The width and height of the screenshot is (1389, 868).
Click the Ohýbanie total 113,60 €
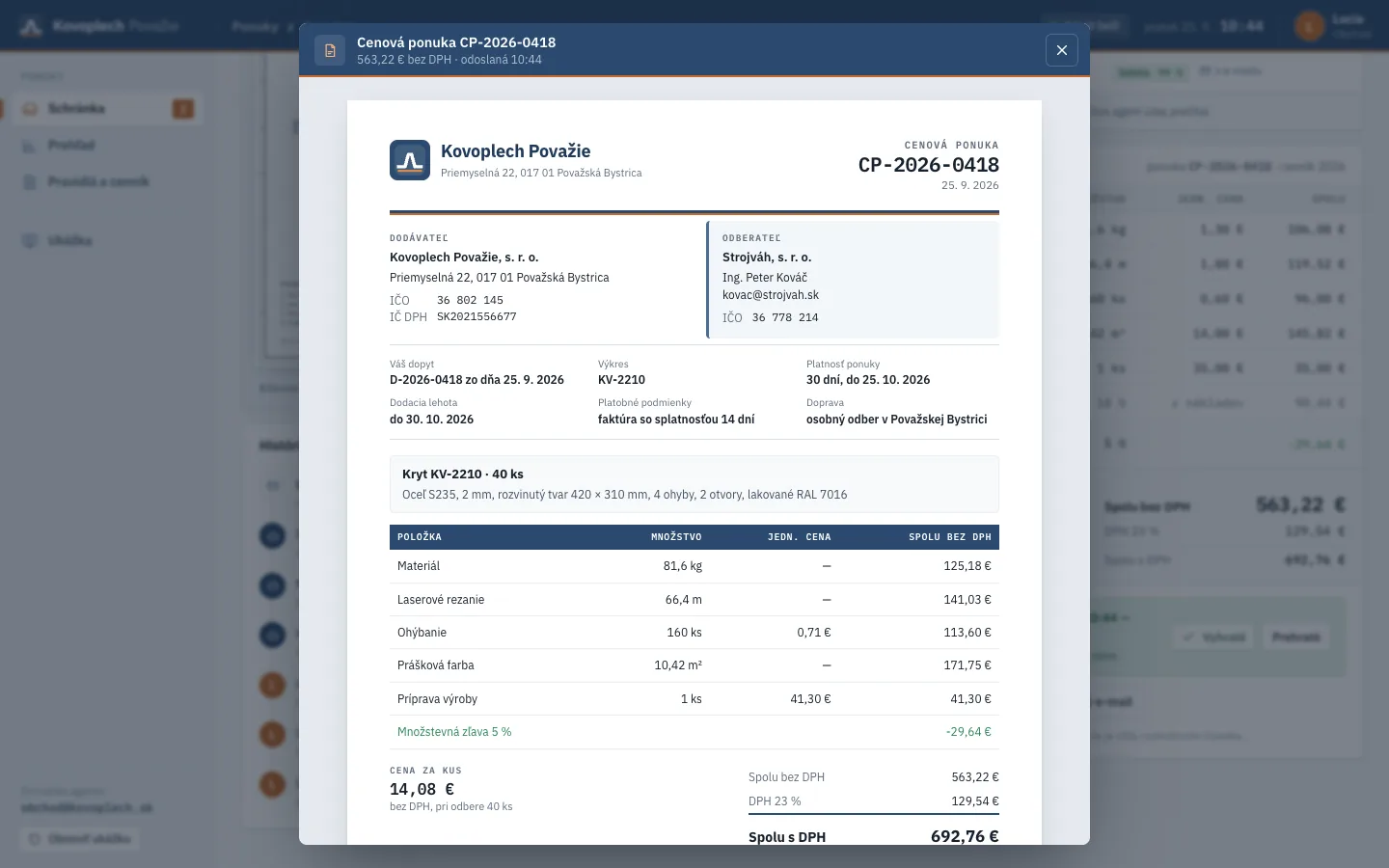967,633
